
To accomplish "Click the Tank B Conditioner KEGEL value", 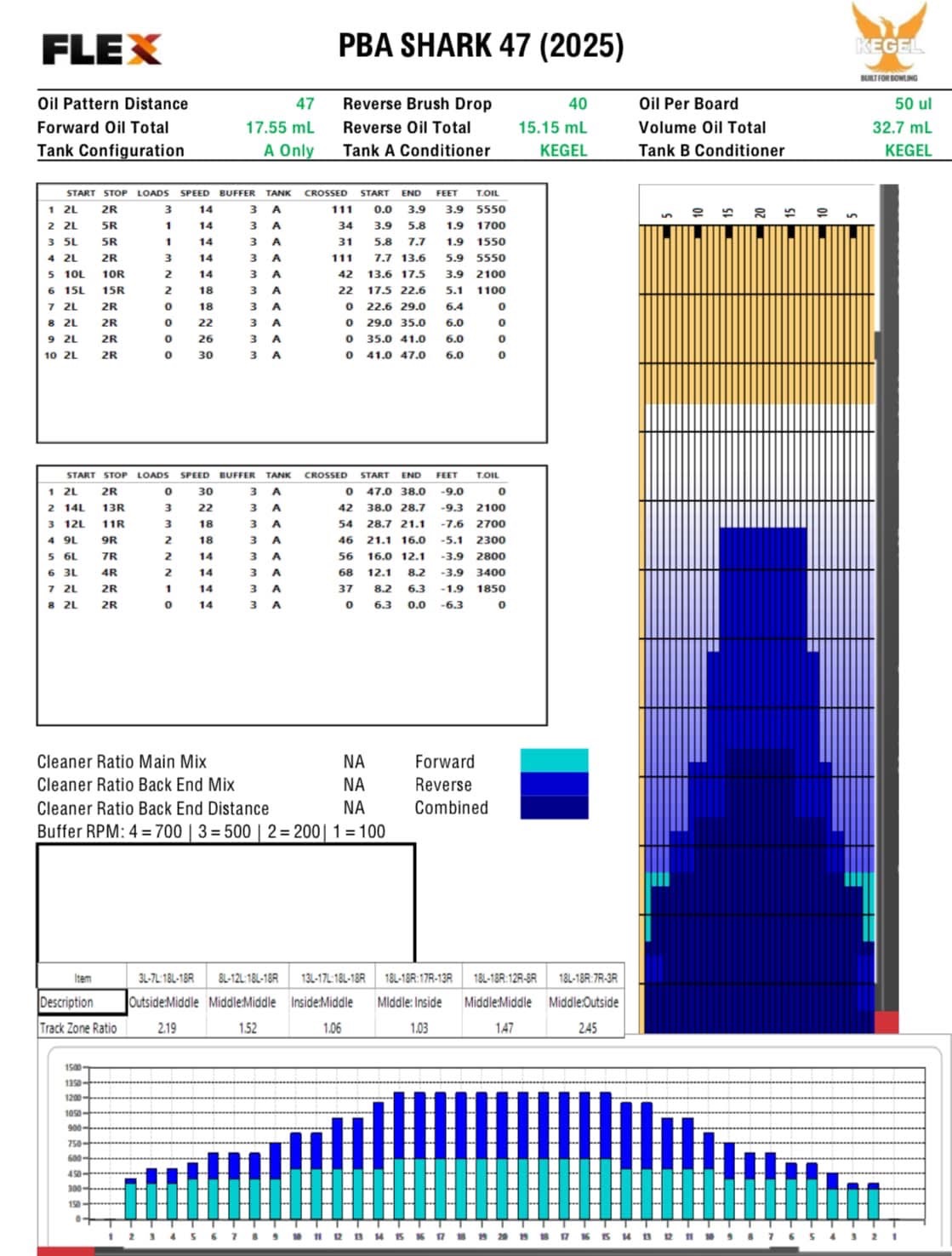I will point(908,151).
